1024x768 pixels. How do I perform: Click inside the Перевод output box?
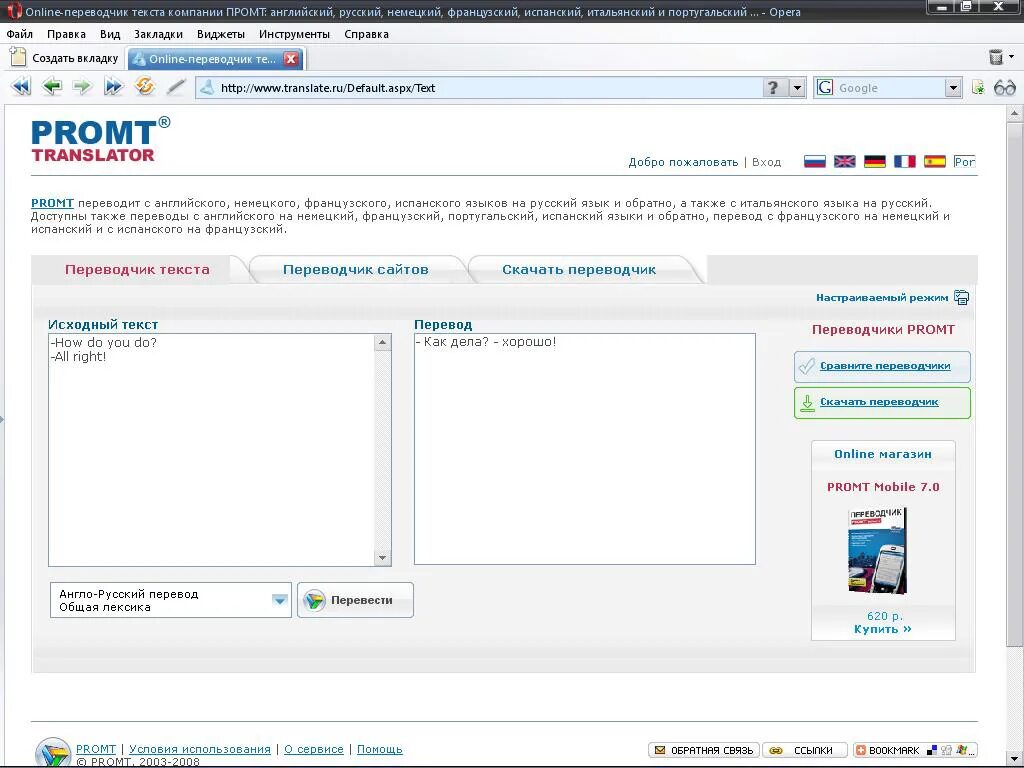[x=584, y=449]
